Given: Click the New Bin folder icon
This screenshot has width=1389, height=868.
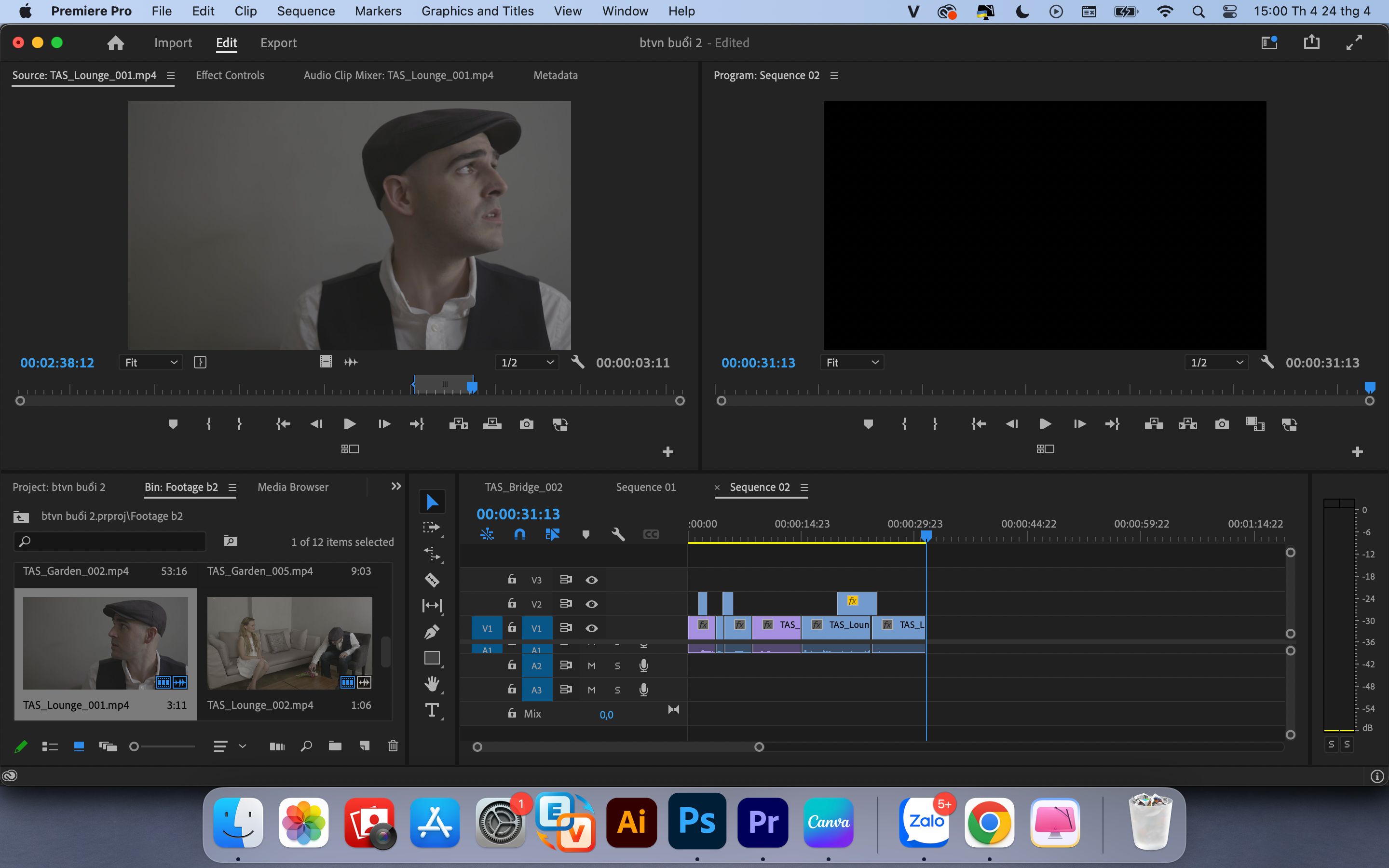Looking at the screenshot, I should pyautogui.click(x=335, y=746).
